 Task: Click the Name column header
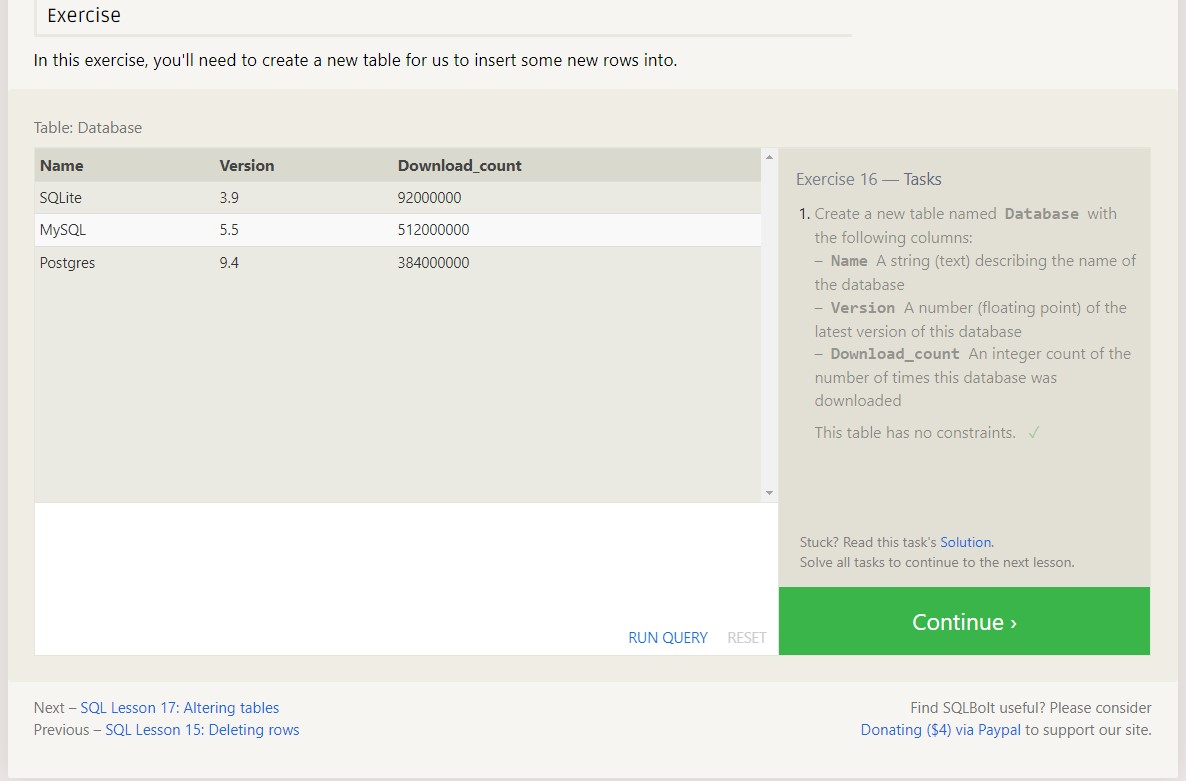point(61,166)
